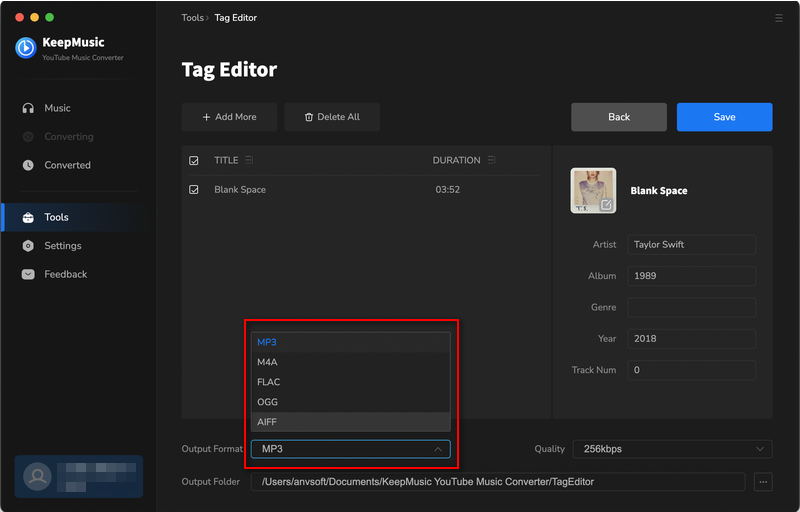Click the Tag Editor breadcrumb text
This screenshot has width=800, height=512.
(236, 18)
